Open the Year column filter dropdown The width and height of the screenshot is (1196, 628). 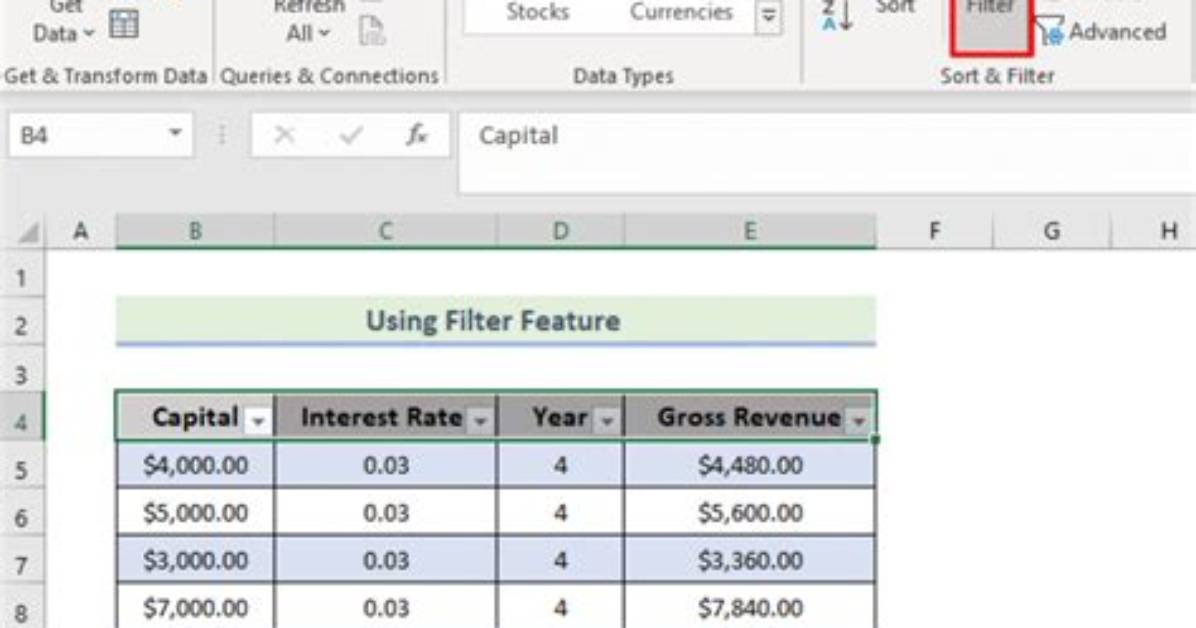[x=607, y=420]
